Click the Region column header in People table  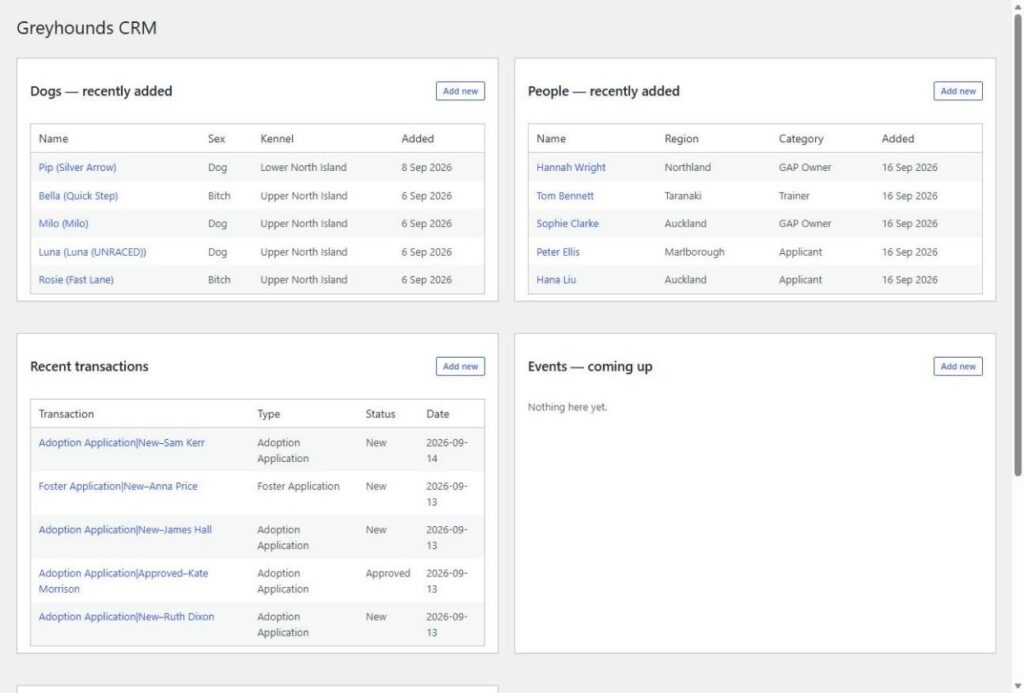681,138
